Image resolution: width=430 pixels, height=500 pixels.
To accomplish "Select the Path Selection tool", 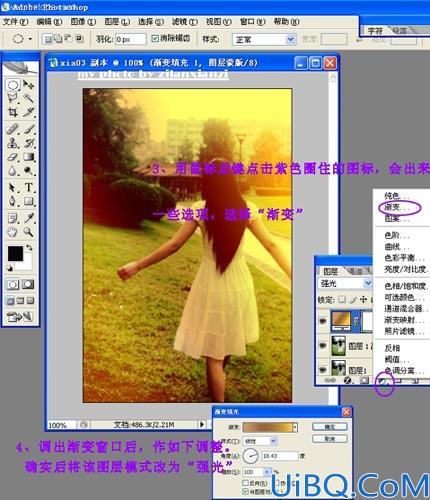I will coord(13,187).
